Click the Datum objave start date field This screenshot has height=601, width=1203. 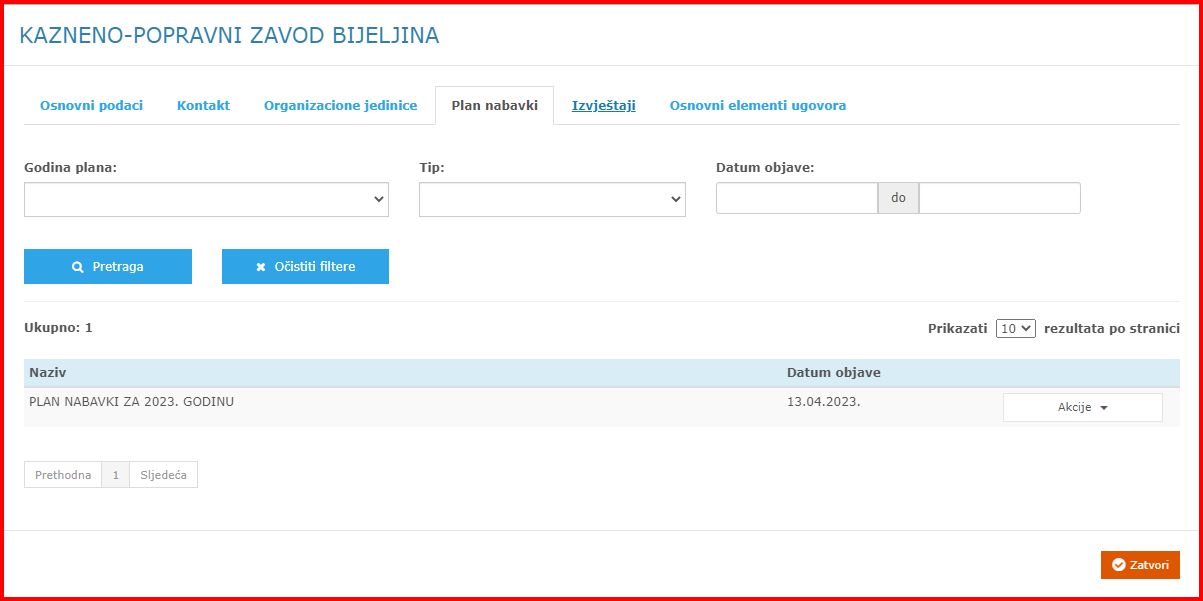coord(797,198)
